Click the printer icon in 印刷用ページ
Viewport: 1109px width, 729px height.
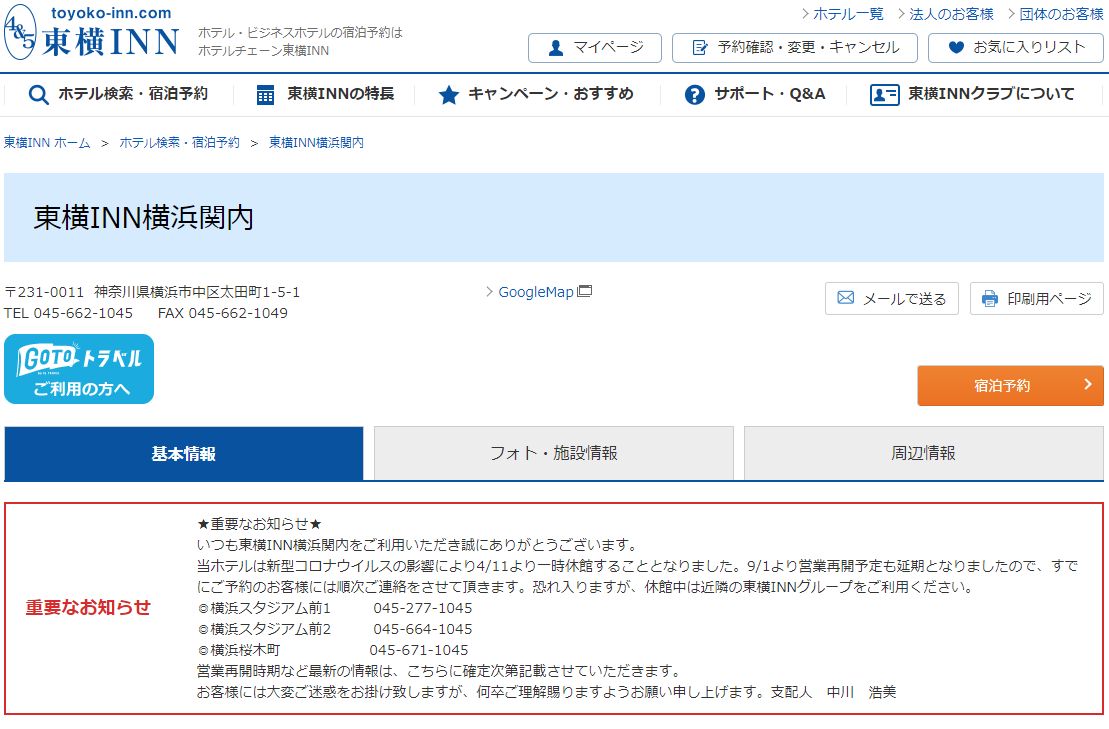(989, 298)
